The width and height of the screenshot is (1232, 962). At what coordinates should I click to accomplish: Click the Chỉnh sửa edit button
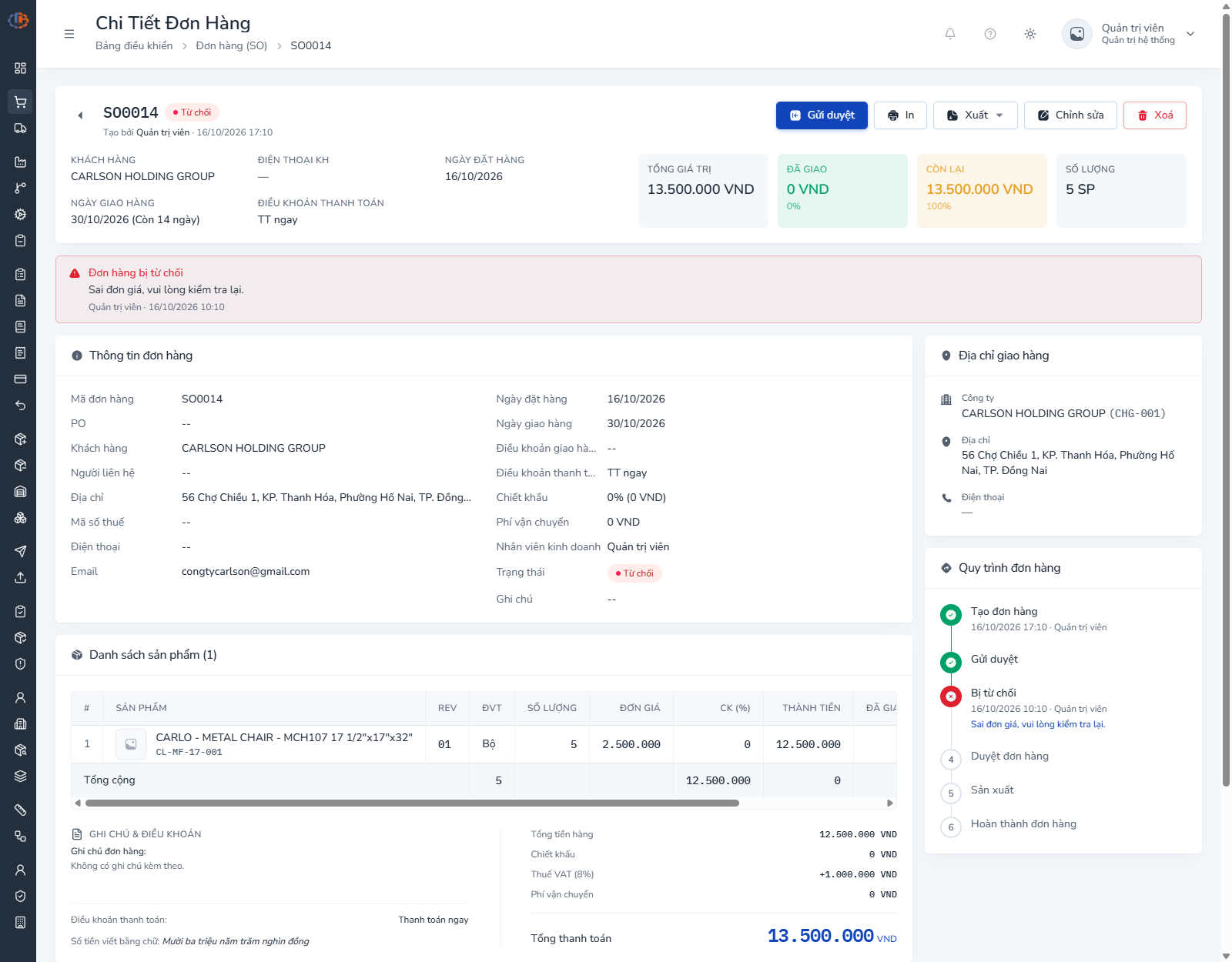point(1070,115)
